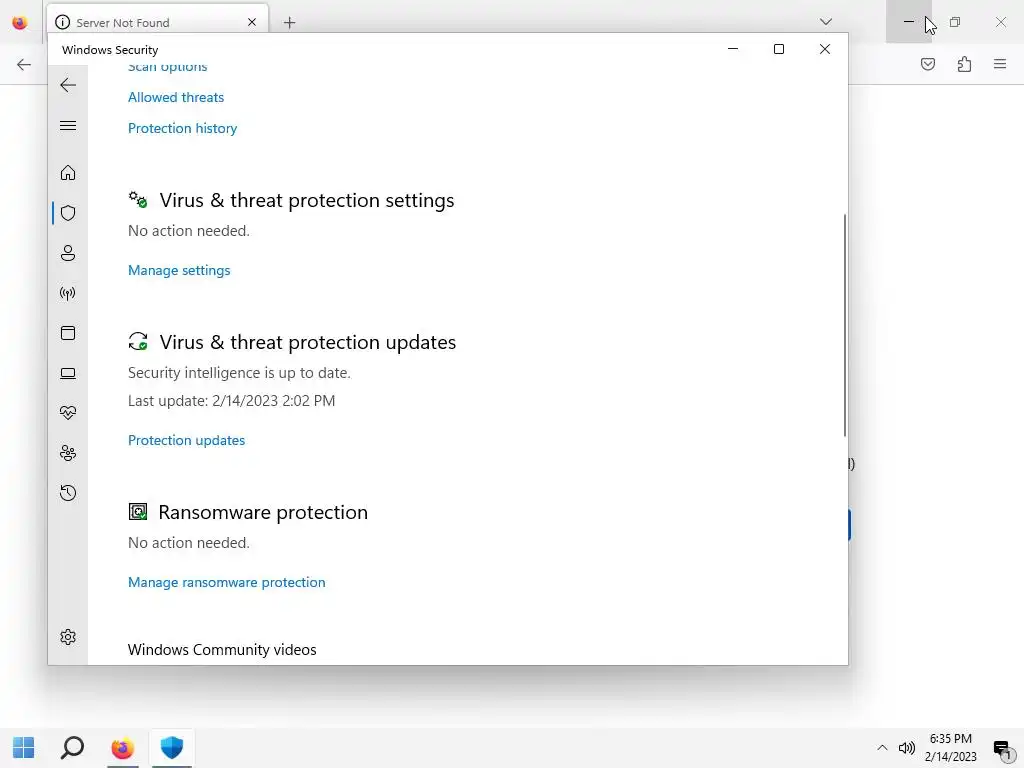Viewport: 1024px width, 768px height.
Task: Click the Scan options link
Action: (x=167, y=67)
